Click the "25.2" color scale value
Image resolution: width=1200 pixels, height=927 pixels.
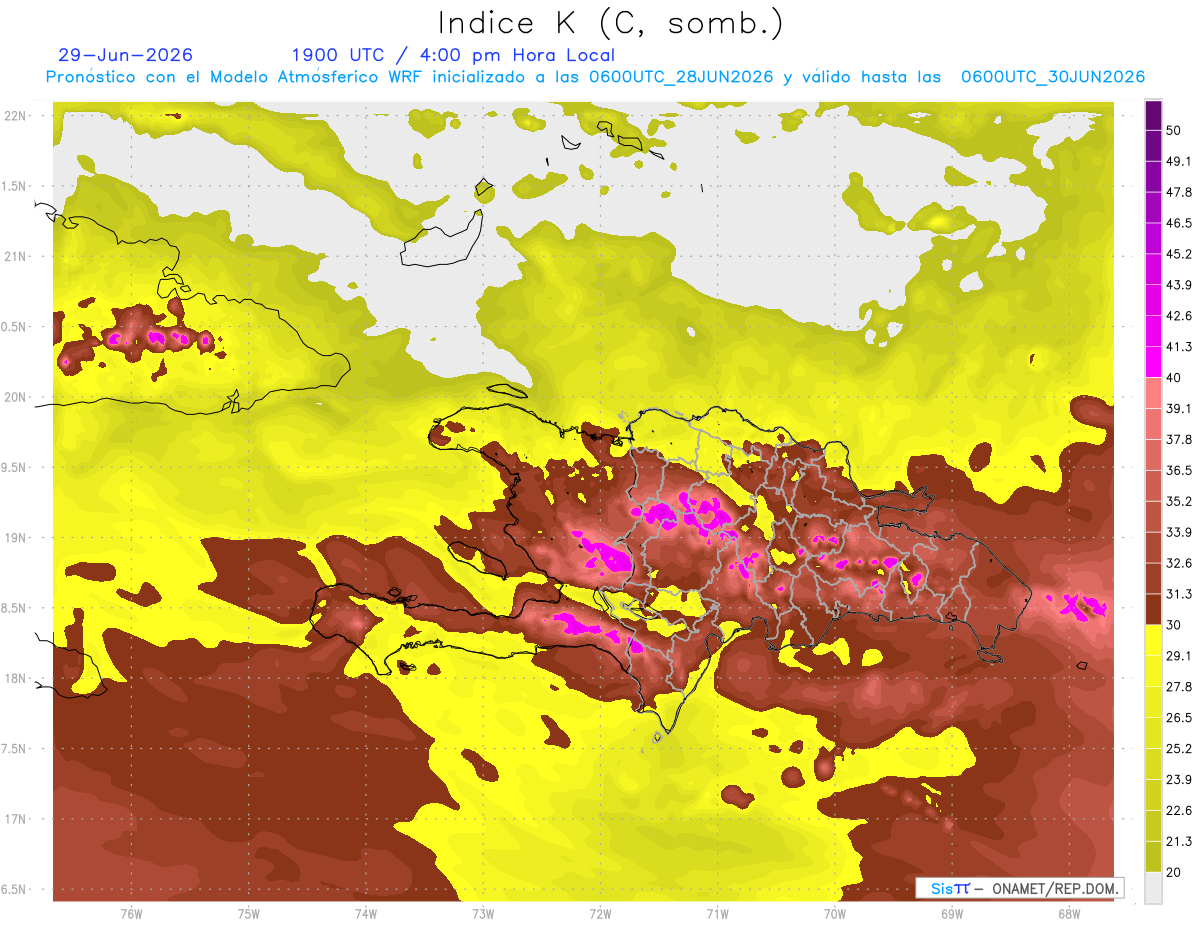pos(1178,748)
